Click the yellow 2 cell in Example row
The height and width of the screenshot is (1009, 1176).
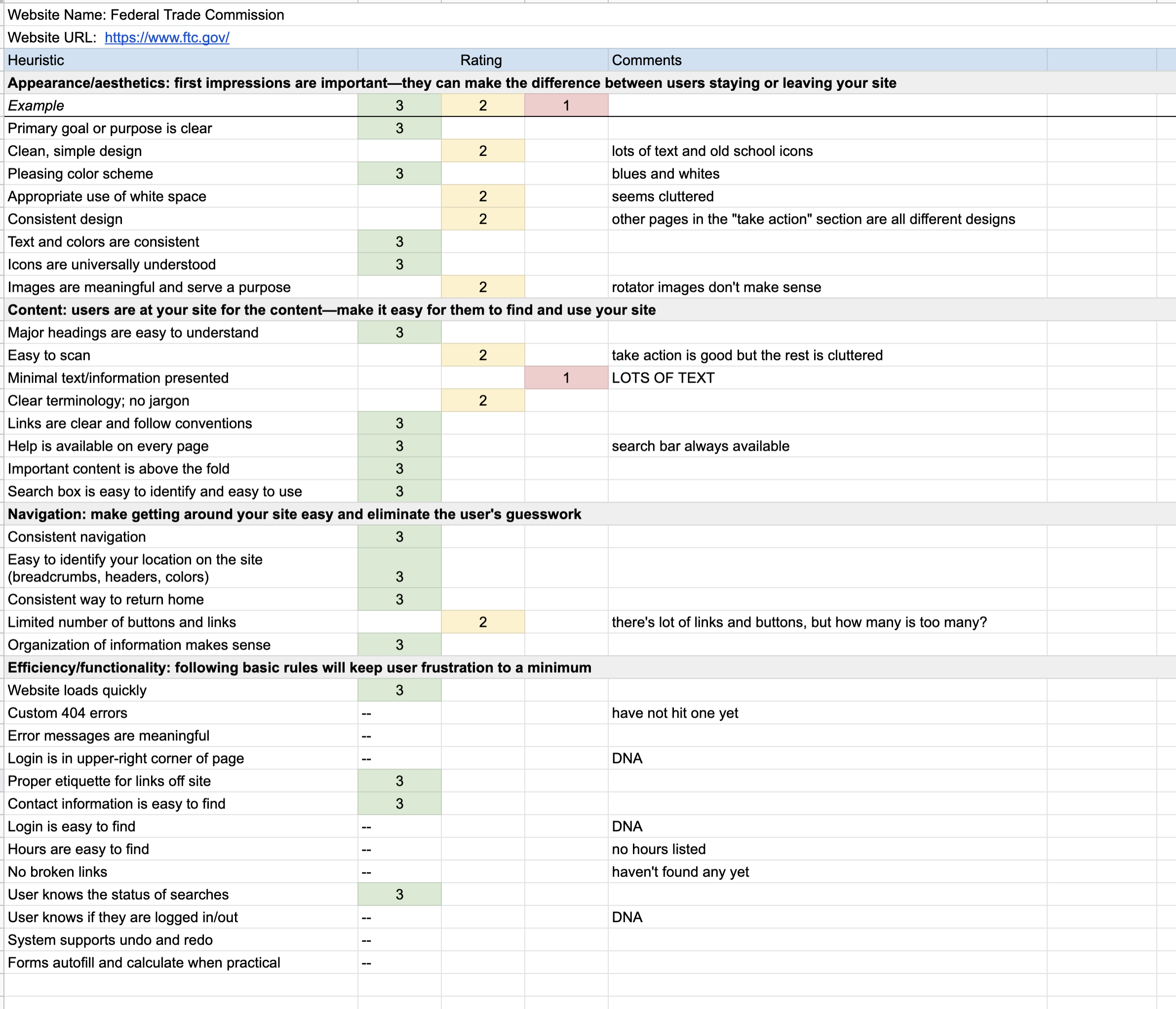pyautogui.click(x=482, y=106)
